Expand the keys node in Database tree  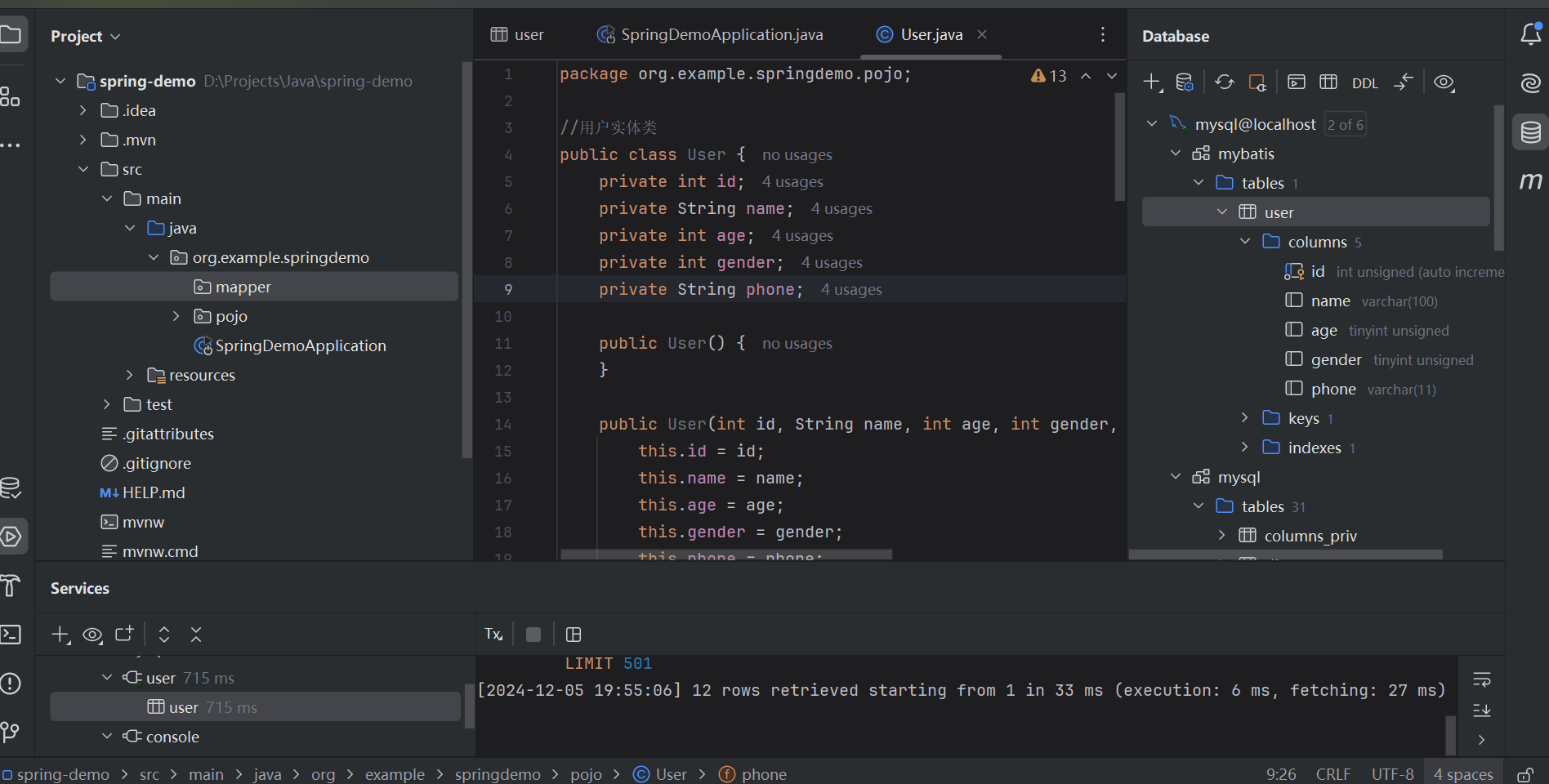[1244, 417]
